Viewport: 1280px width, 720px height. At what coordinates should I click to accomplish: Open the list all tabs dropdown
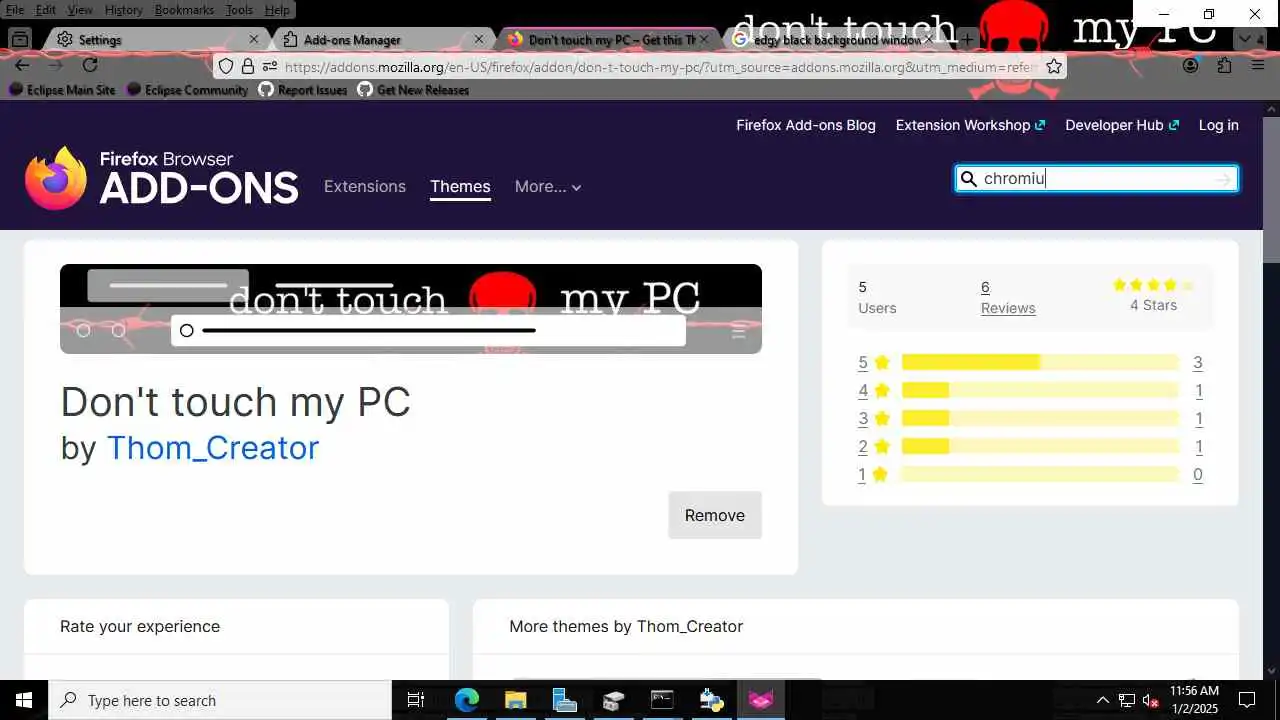[x=1244, y=39]
